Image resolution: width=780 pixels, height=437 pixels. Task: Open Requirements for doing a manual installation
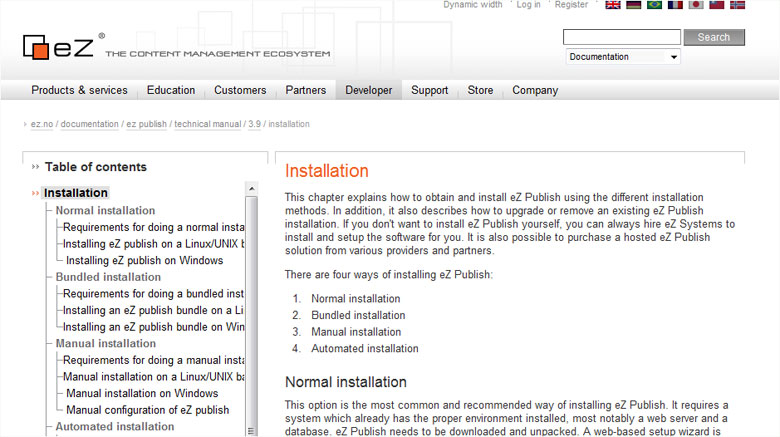tap(154, 360)
